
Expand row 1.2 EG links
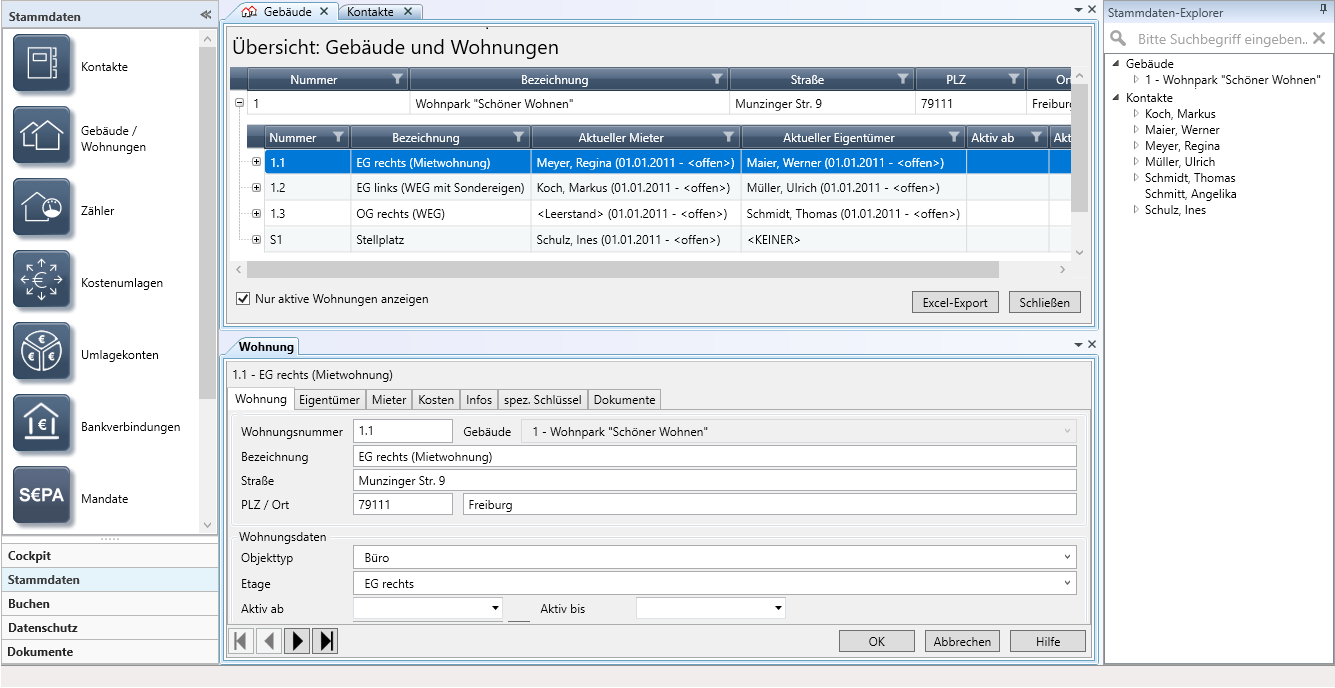click(x=256, y=187)
